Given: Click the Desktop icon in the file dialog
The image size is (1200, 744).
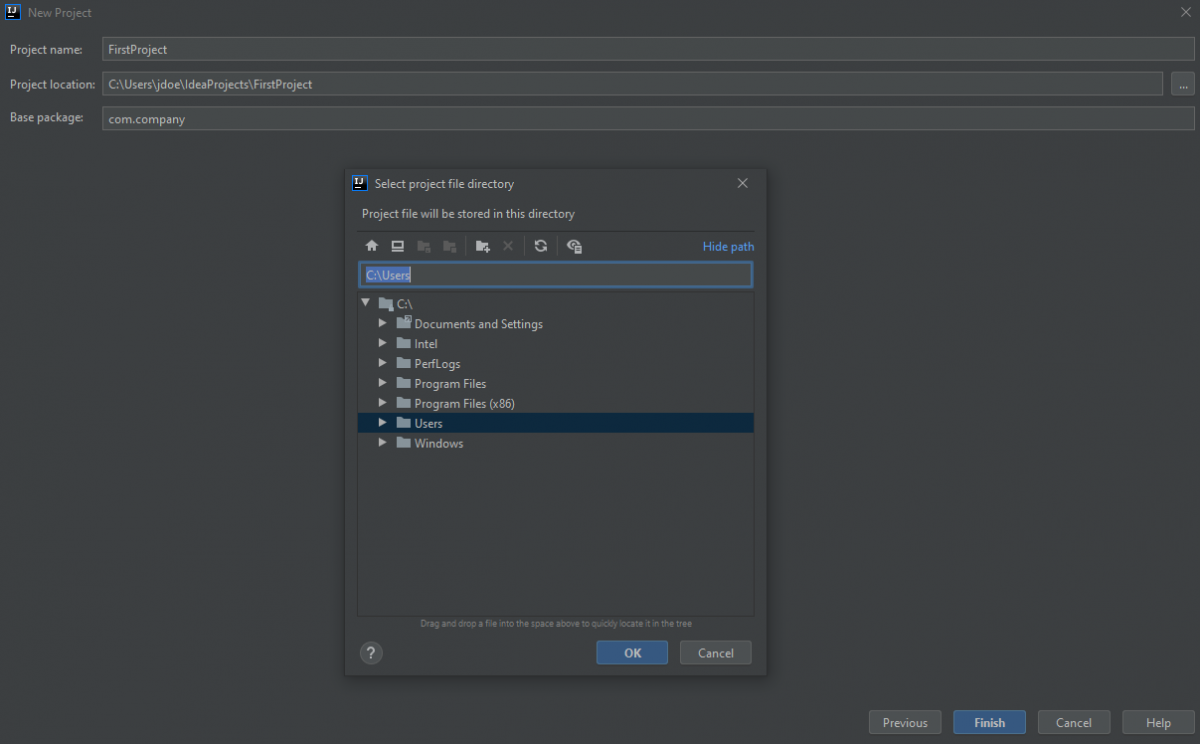Looking at the screenshot, I should tap(397, 246).
